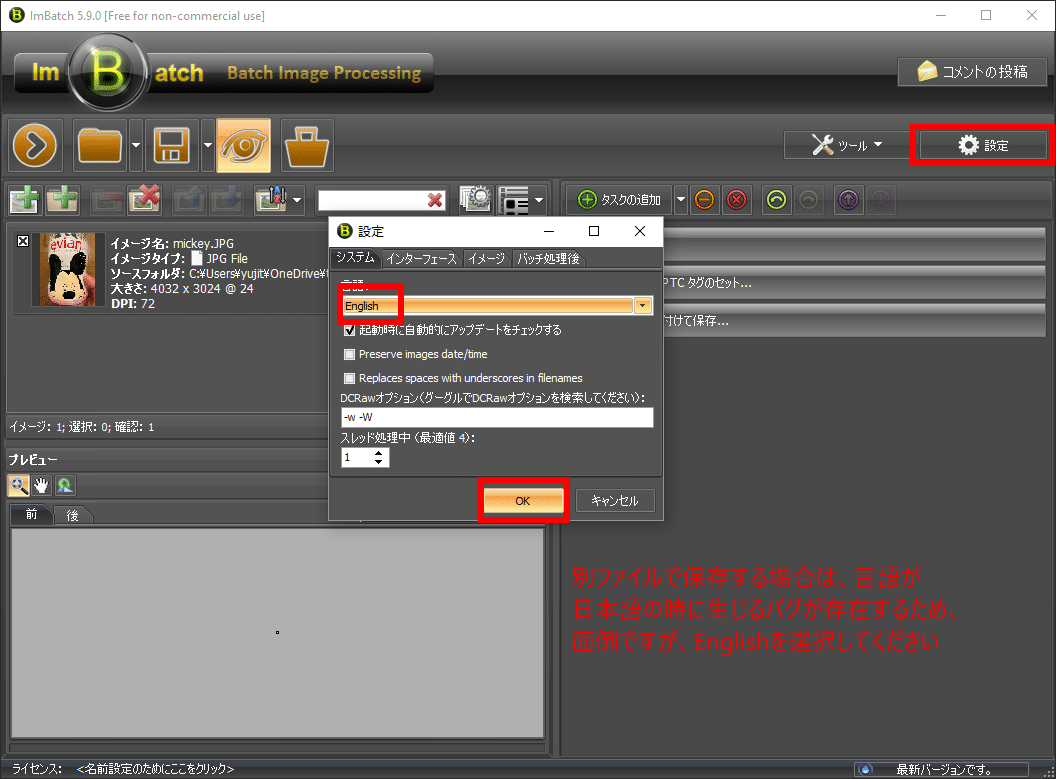Click the キャンセル button
Viewport: 1056px width, 779px height.
click(x=615, y=501)
